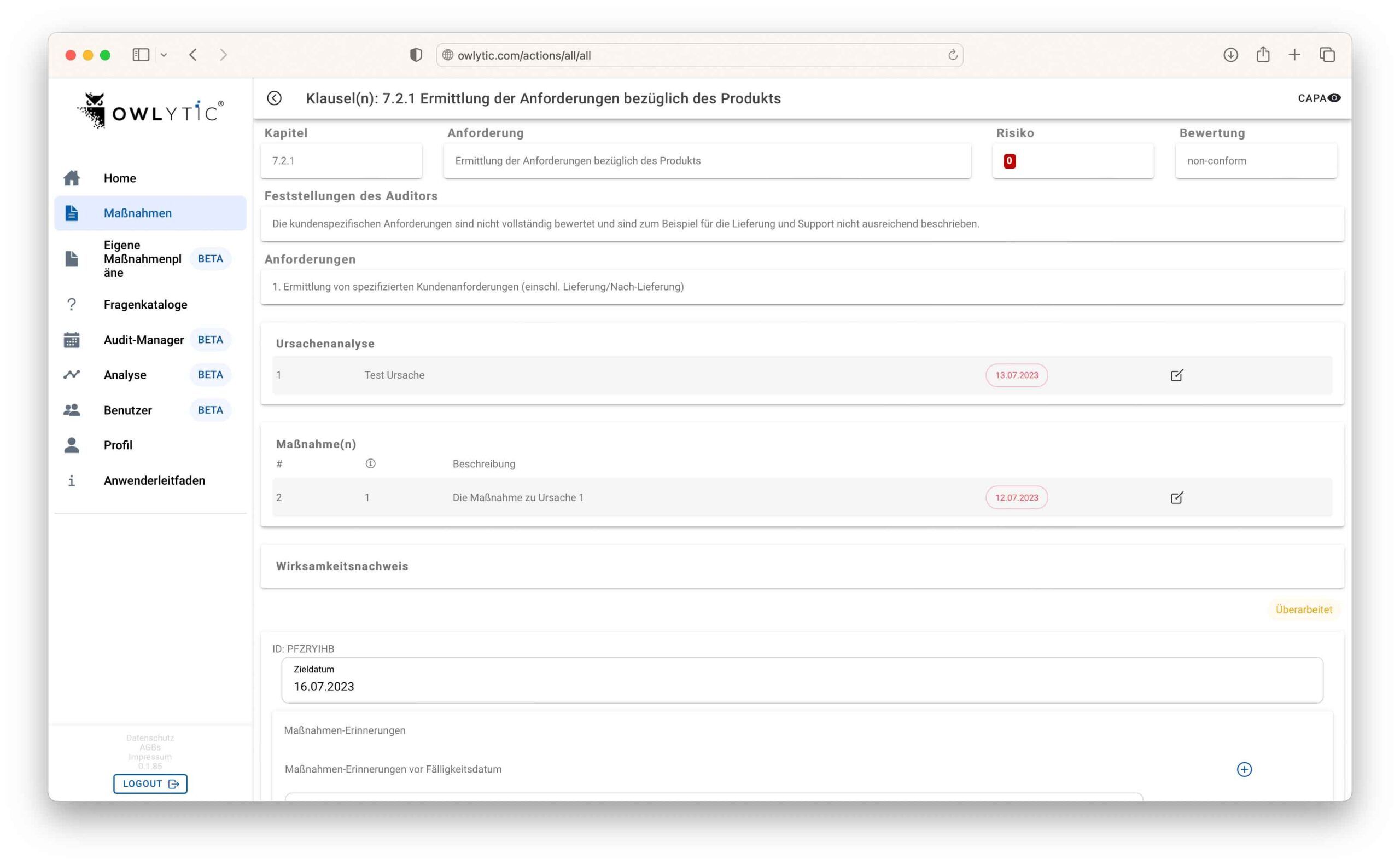Edit Die Maßnahme zu Ursache 1 row
1400x865 pixels.
(1176, 498)
